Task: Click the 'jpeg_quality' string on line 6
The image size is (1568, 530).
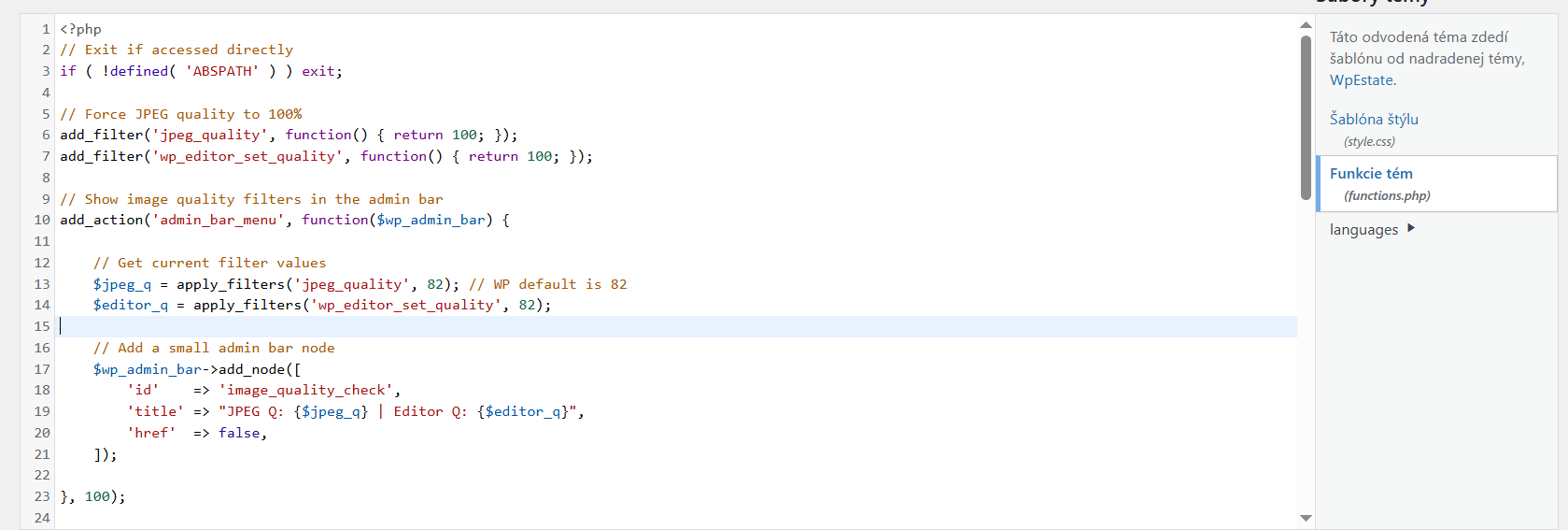Action: pyautogui.click(x=210, y=135)
